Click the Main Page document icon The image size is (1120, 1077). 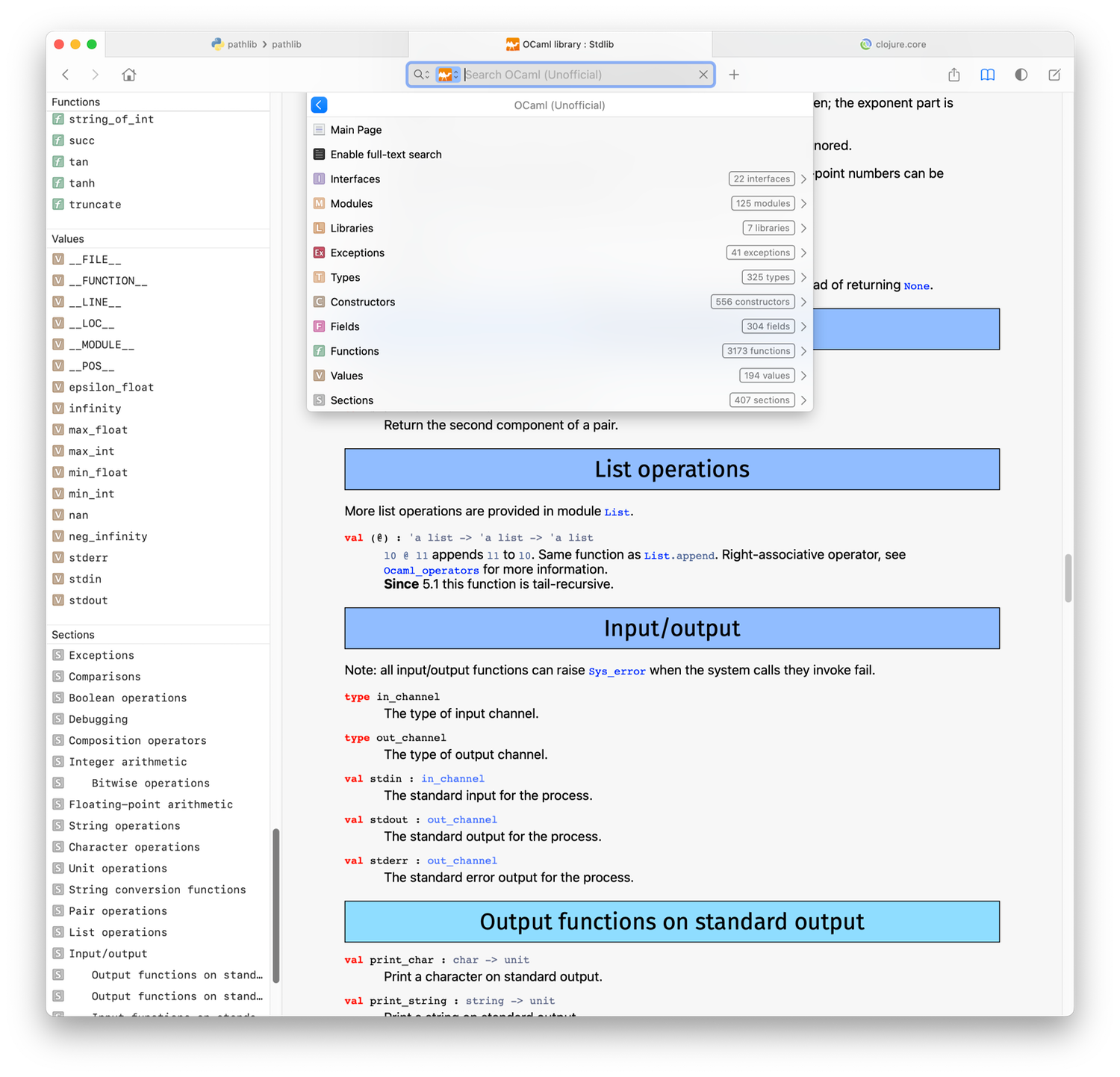[x=319, y=130]
